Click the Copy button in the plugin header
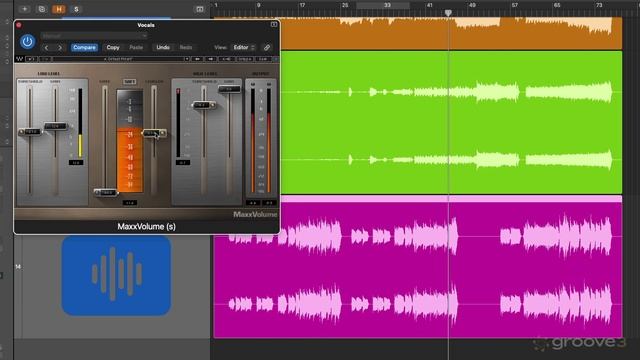This screenshot has height=360, width=640. click(113, 47)
